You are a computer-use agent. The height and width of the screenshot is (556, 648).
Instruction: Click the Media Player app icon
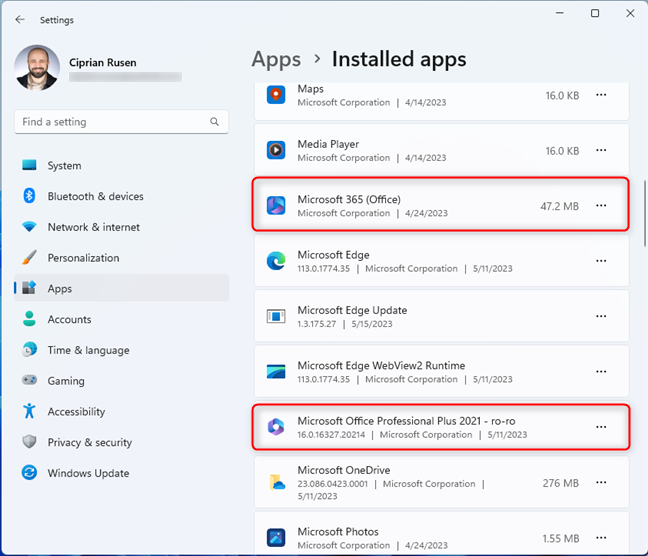tap(276, 150)
